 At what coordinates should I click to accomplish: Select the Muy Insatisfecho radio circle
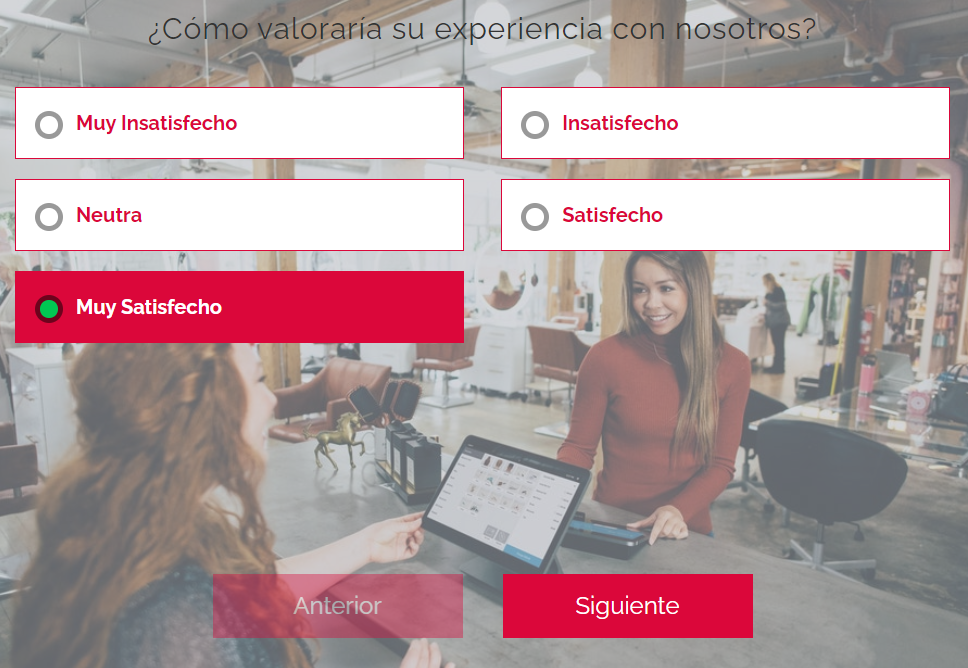click(x=49, y=125)
